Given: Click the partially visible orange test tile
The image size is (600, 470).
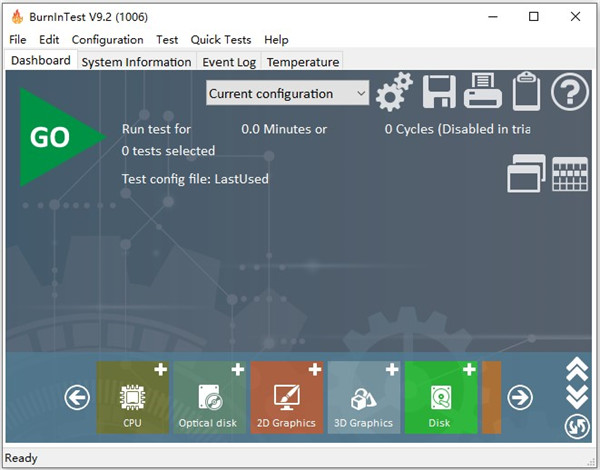Looking at the screenshot, I should 492,398.
